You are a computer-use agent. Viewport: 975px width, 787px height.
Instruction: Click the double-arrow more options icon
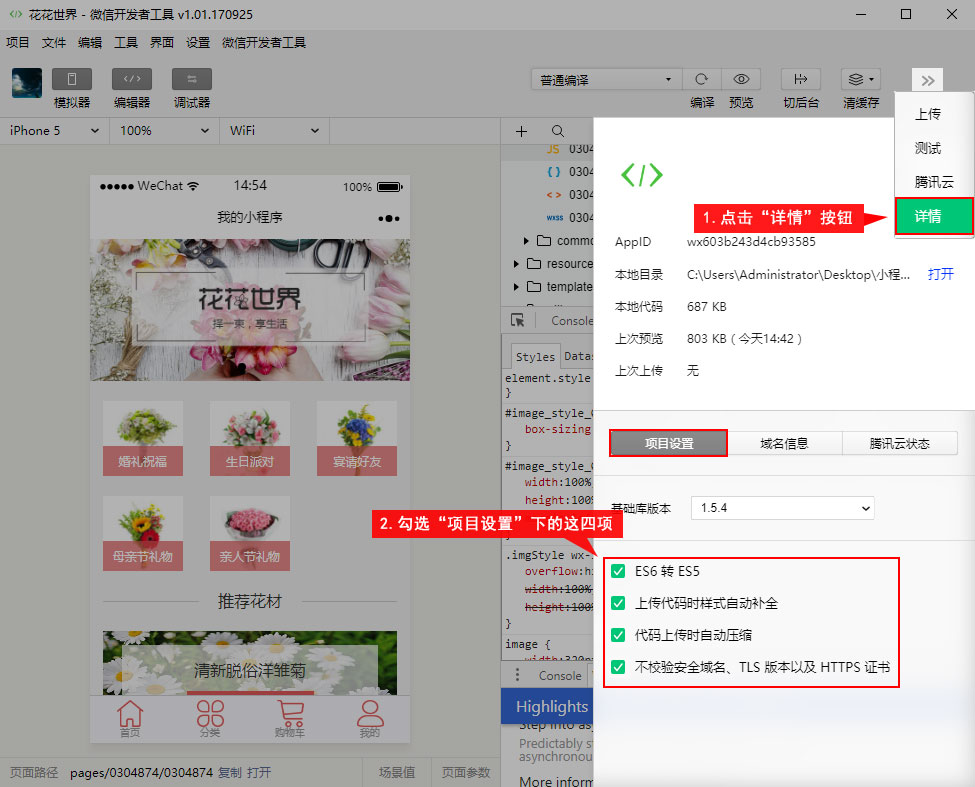tap(927, 80)
